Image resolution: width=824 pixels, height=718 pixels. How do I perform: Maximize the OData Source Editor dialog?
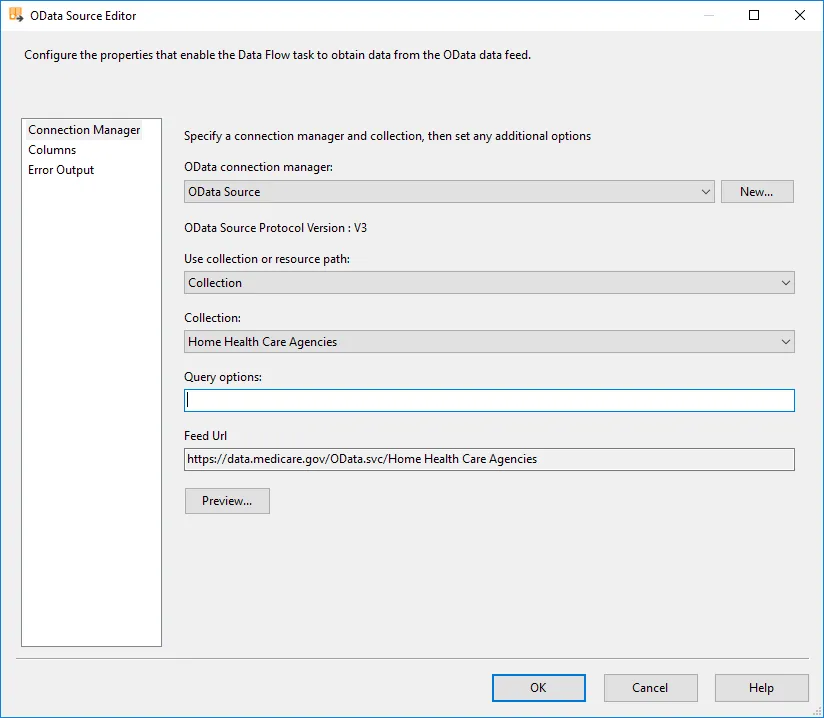coord(754,16)
